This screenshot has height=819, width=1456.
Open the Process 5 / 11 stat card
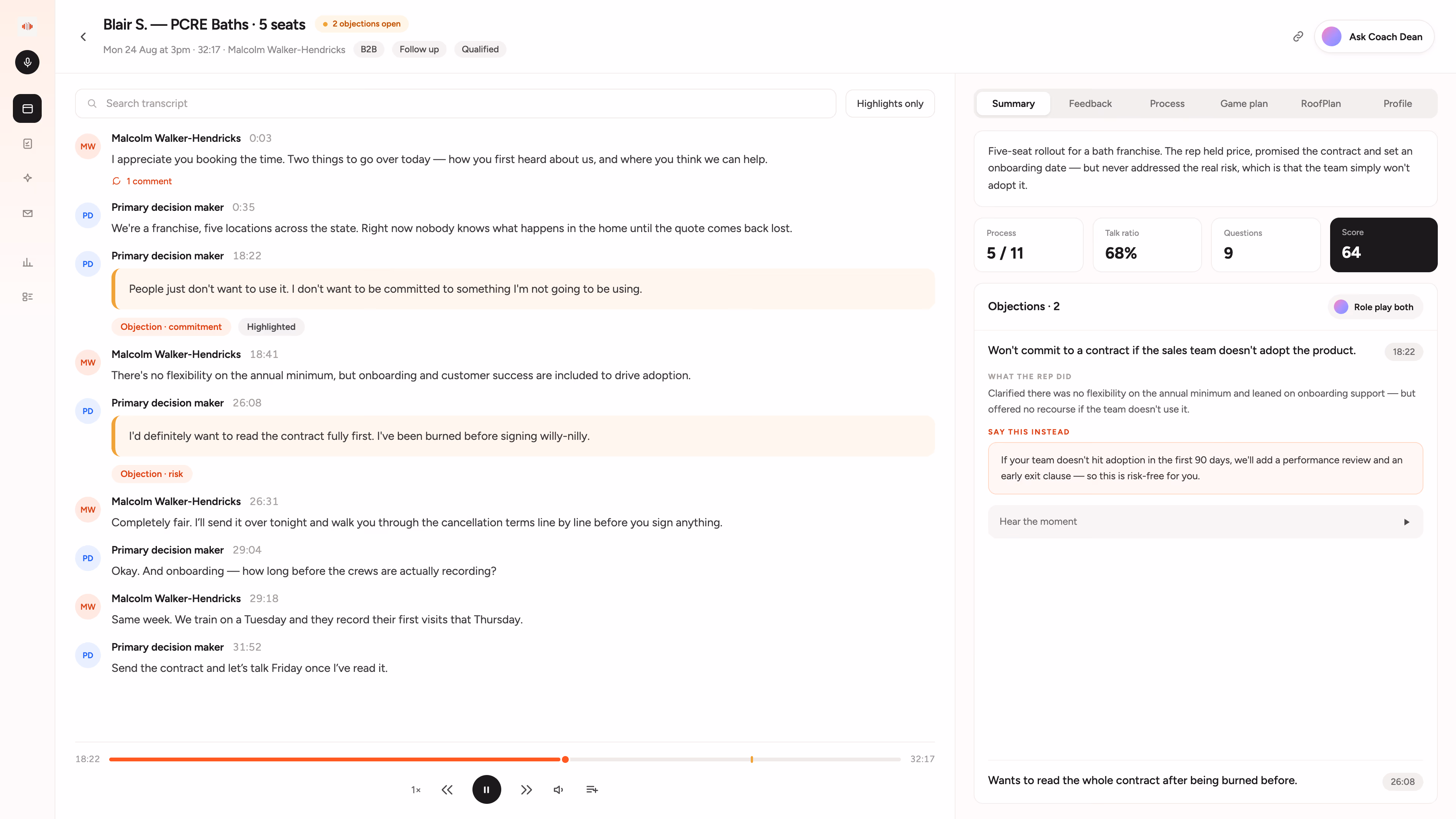[x=1029, y=245]
